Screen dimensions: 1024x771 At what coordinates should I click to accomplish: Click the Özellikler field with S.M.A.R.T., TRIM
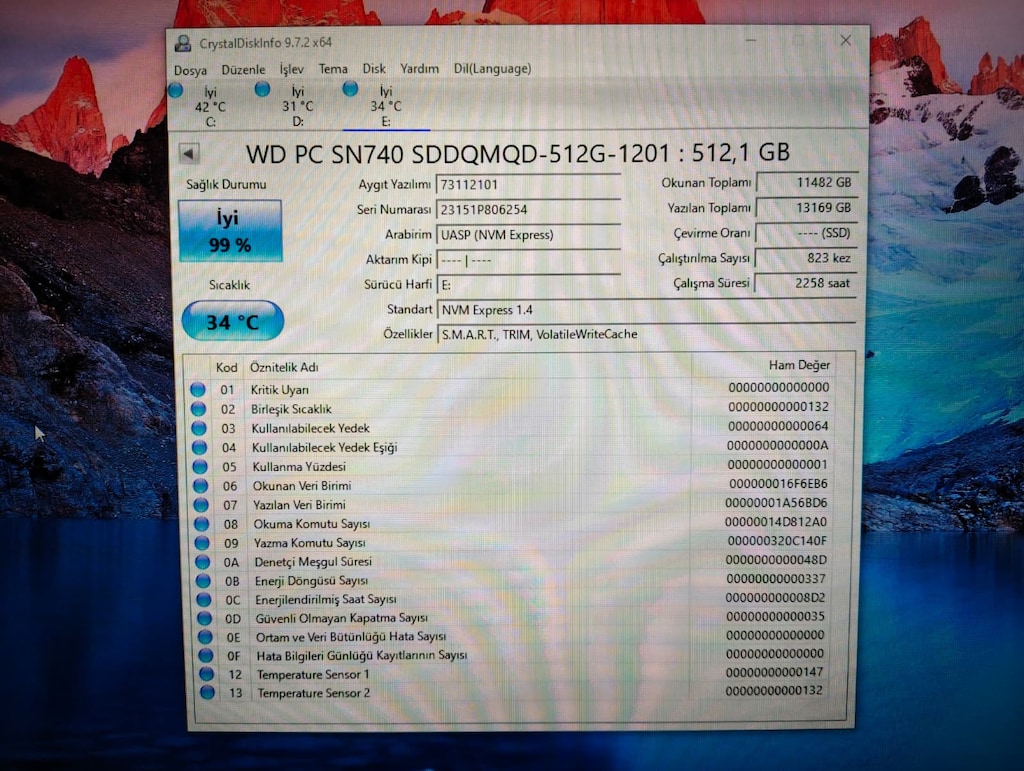tap(646, 334)
